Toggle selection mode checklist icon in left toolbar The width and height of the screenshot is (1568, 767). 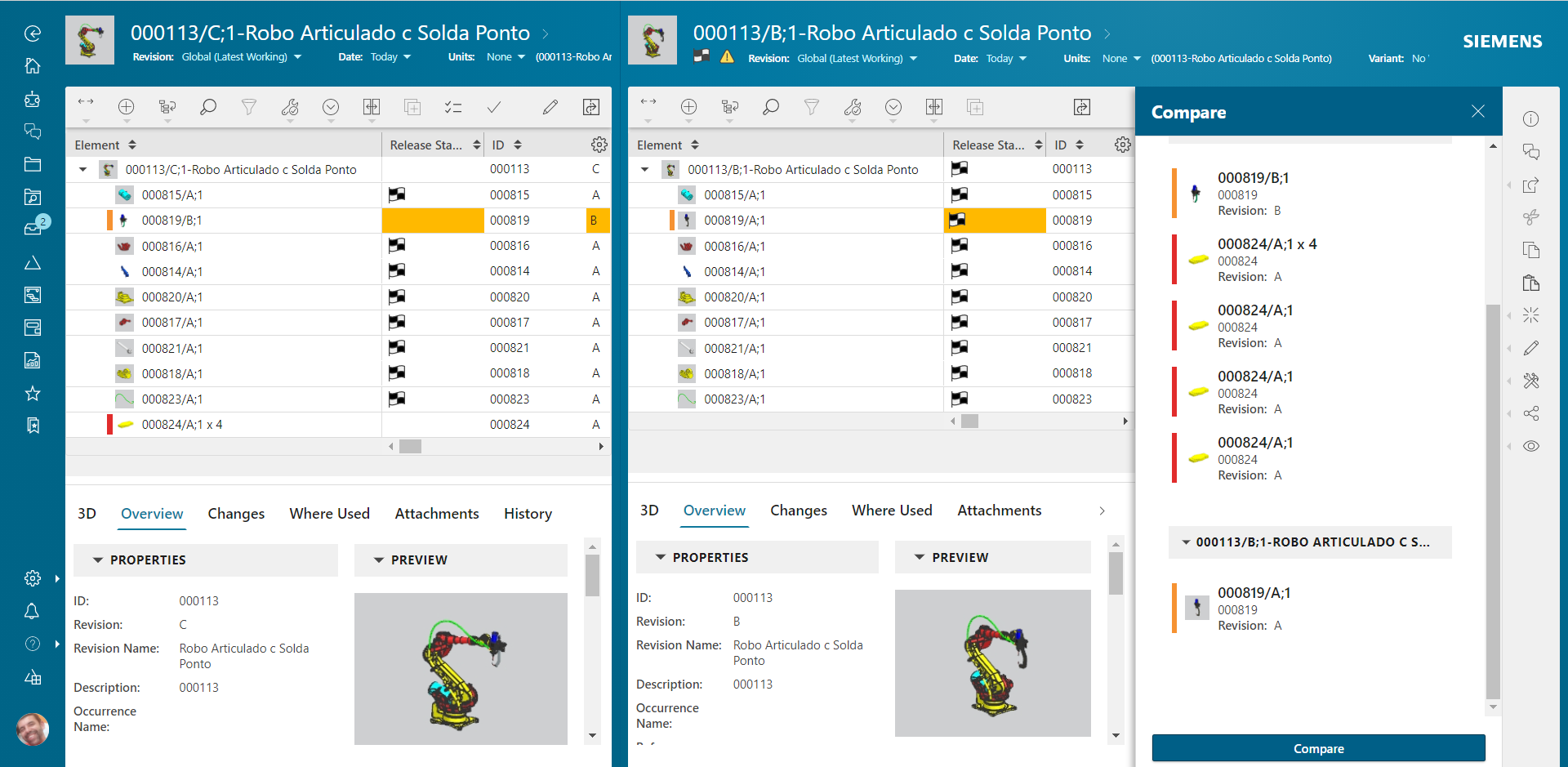coord(452,107)
